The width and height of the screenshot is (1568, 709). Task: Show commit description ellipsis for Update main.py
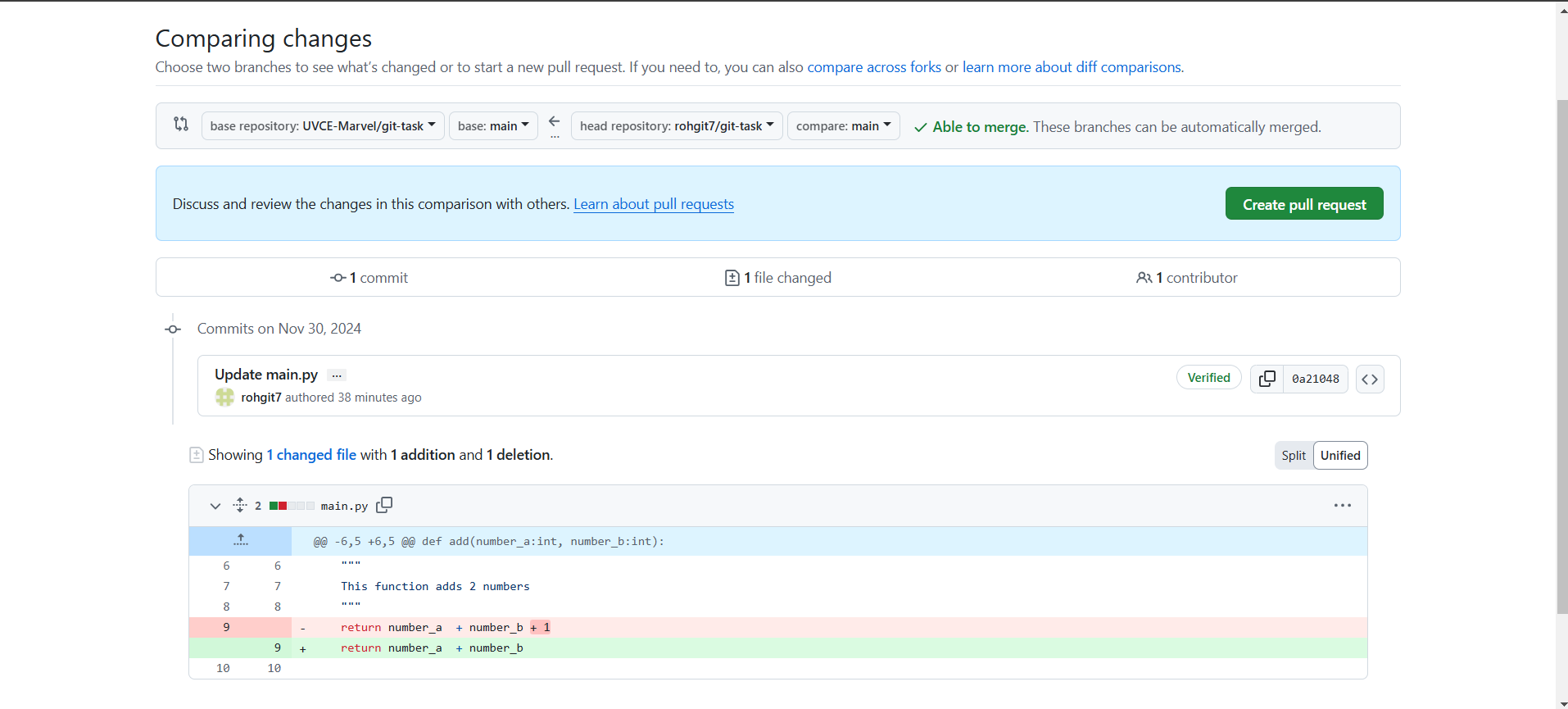point(337,375)
